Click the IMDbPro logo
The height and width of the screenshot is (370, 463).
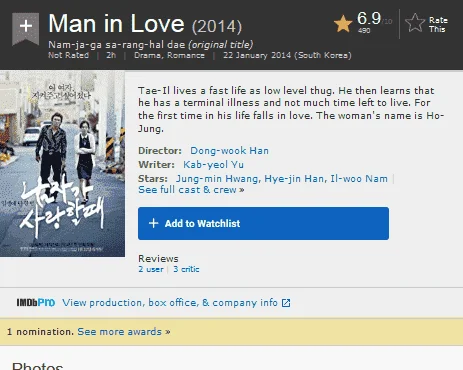(x=36, y=303)
